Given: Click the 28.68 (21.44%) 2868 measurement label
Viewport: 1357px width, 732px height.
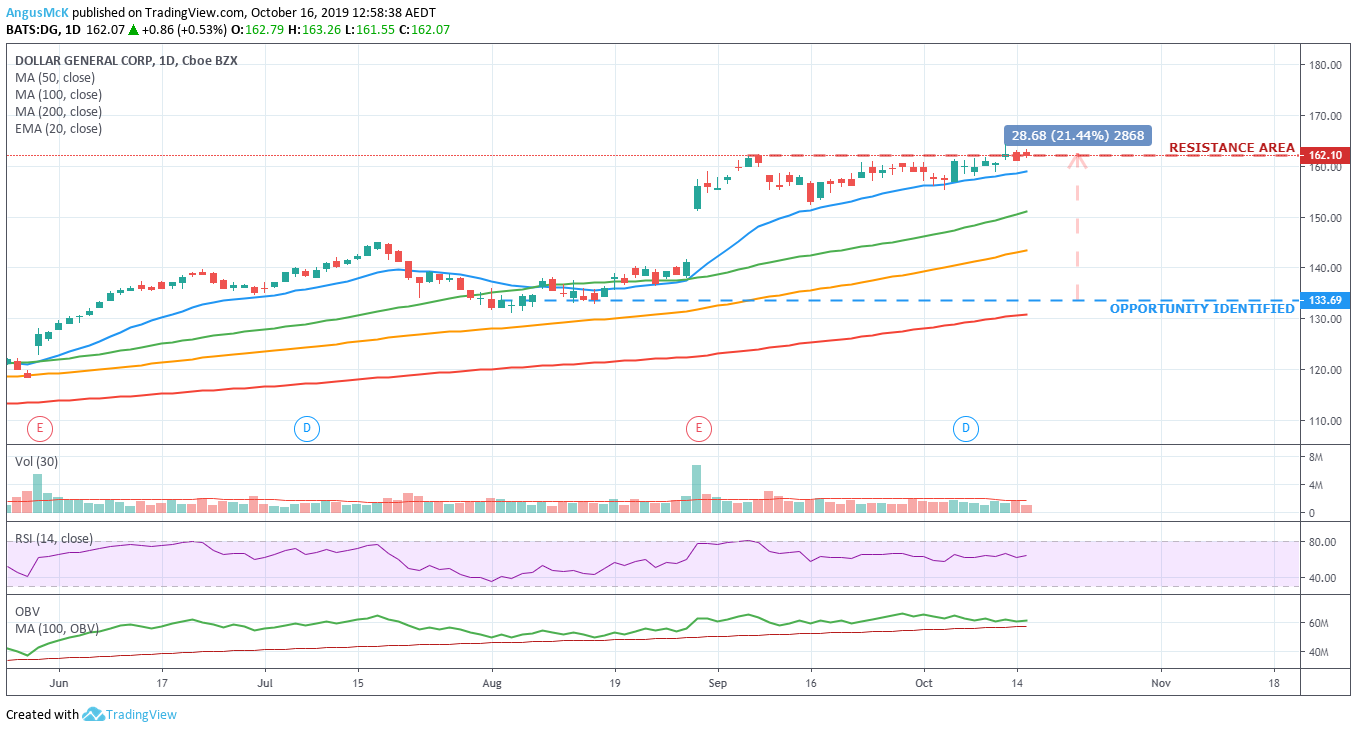Looking at the screenshot, I should [1078, 136].
